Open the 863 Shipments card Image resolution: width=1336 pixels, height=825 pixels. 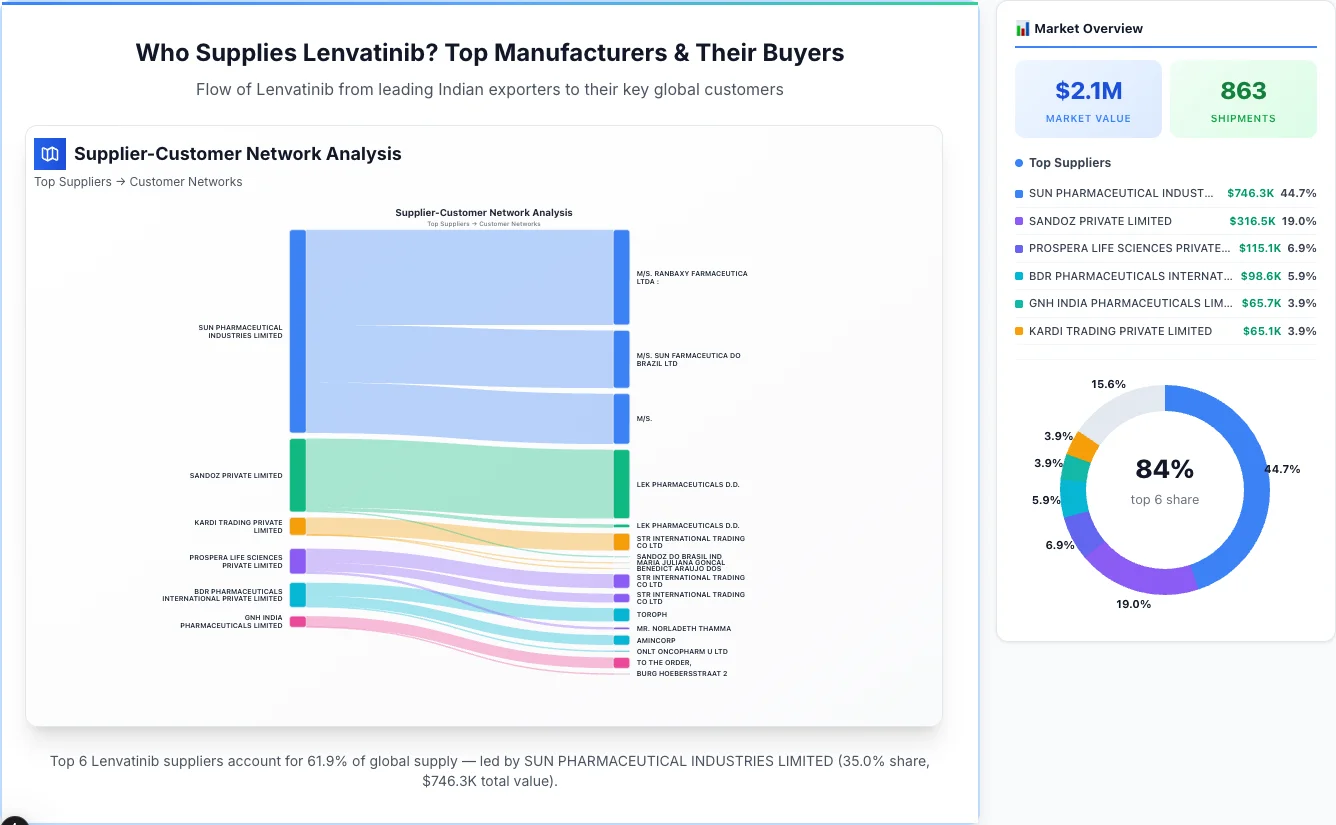pyautogui.click(x=1243, y=98)
